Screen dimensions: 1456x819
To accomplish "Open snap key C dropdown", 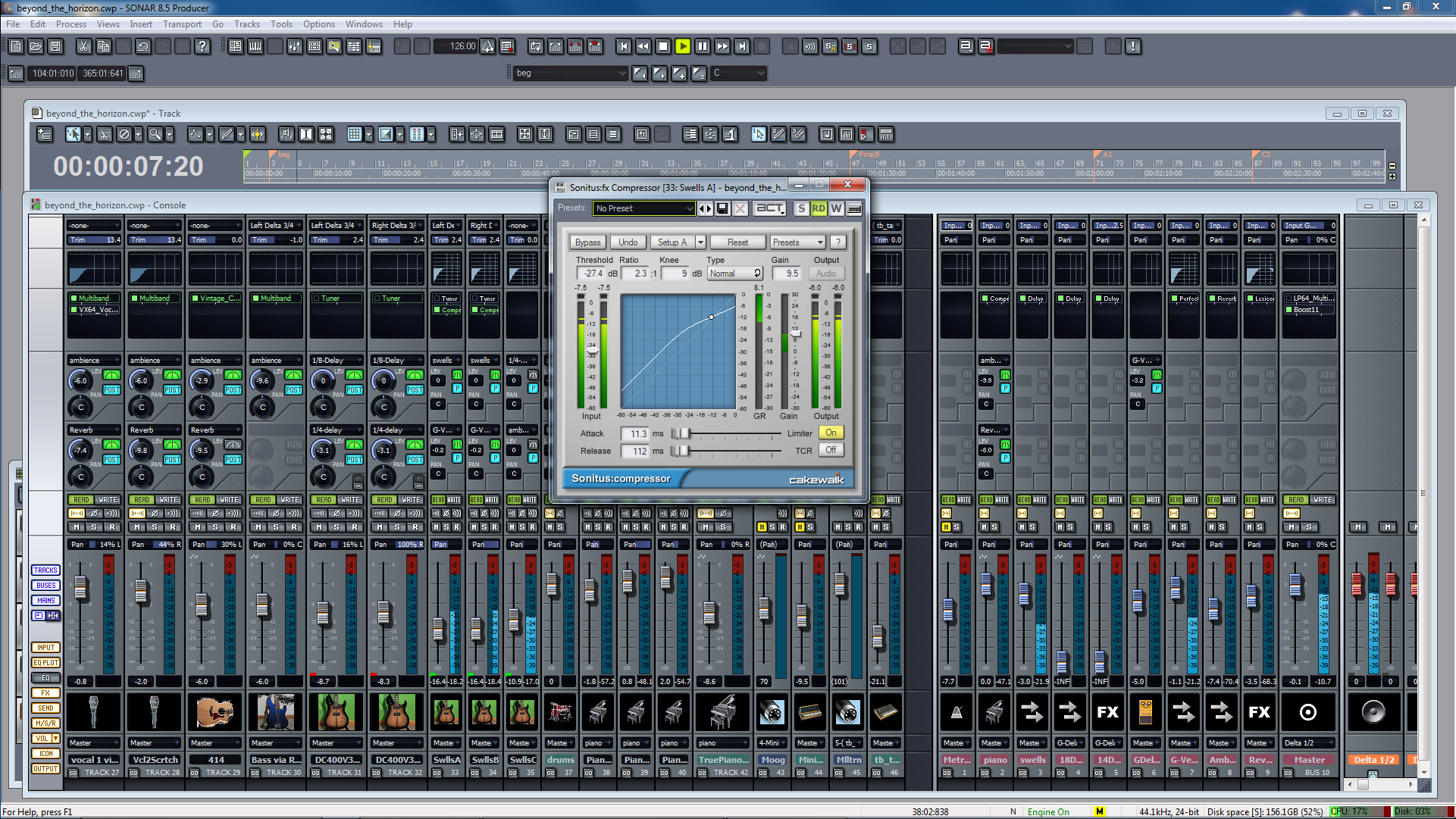I will tap(739, 73).
